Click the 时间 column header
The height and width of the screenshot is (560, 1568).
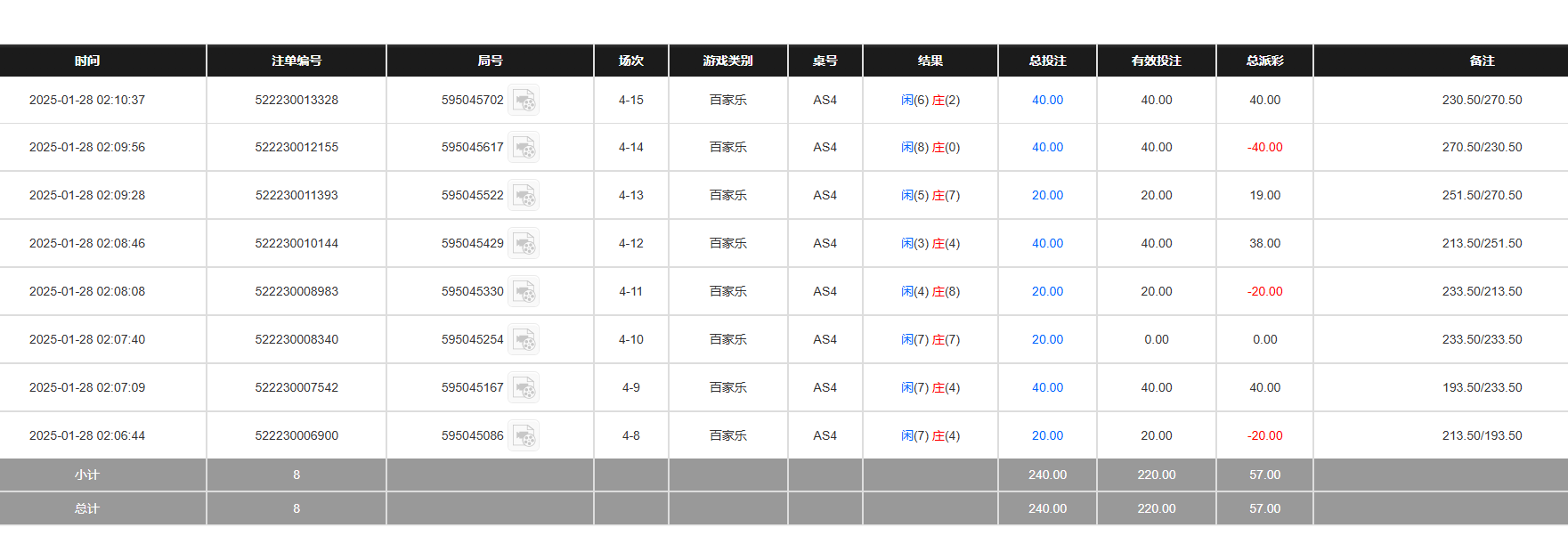coord(87,61)
